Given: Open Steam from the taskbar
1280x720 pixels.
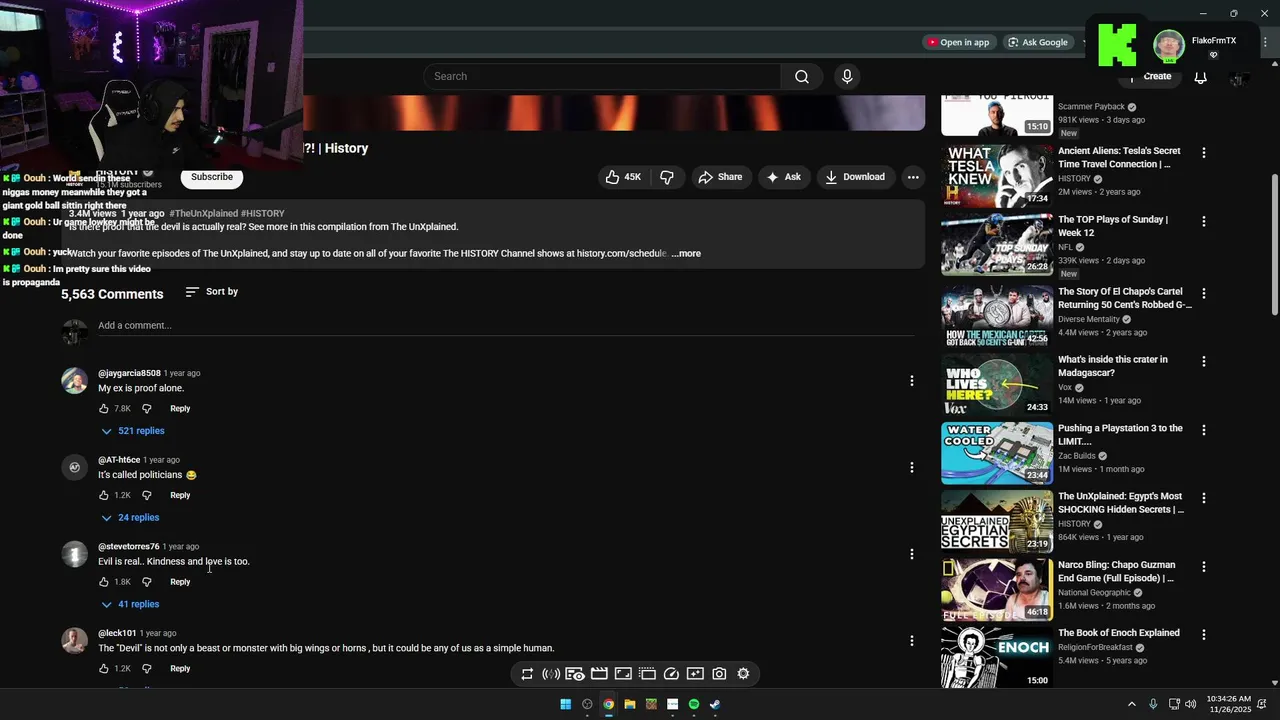Looking at the screenshot, I should [x=715, y=704].
